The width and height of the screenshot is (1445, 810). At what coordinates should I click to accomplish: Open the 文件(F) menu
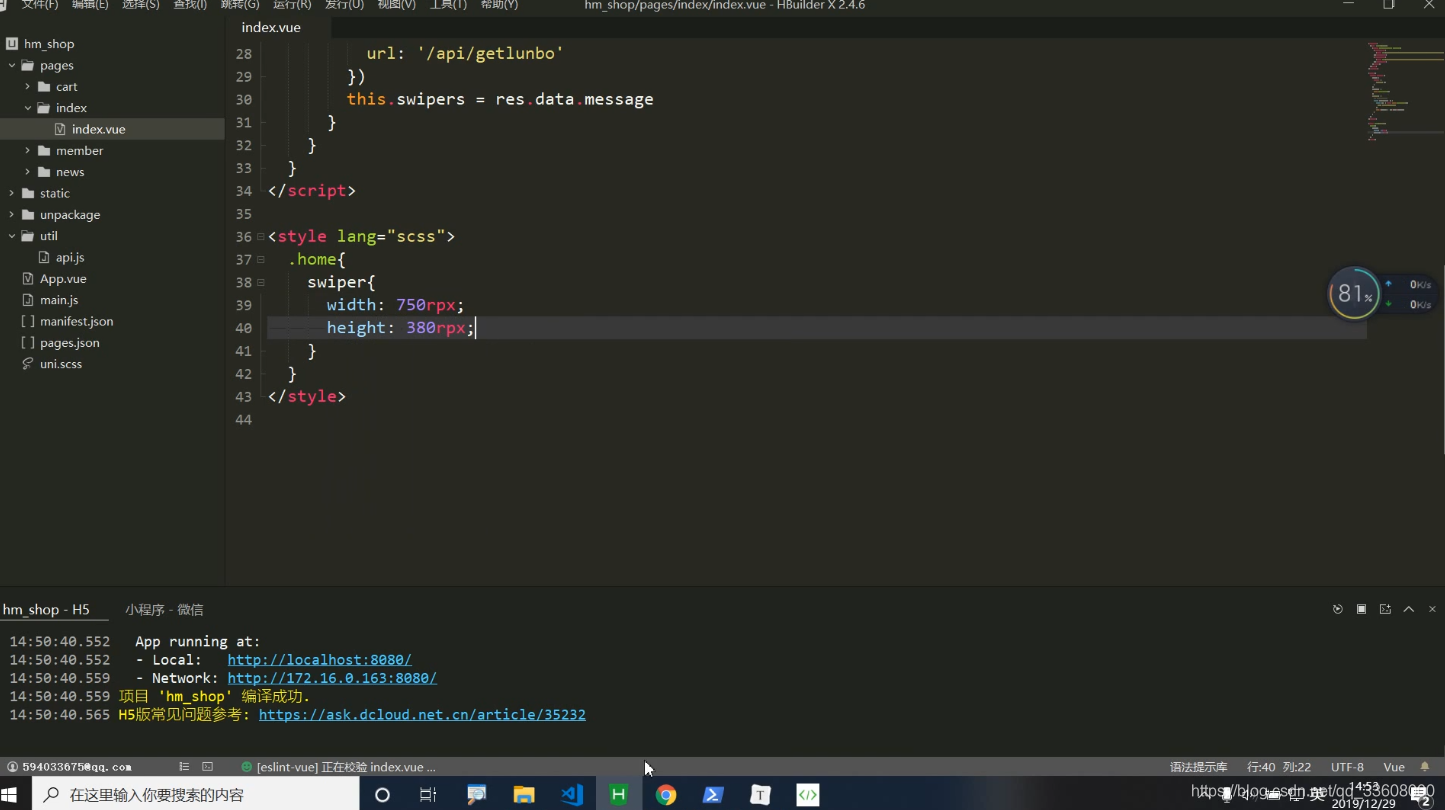(40, 5)
